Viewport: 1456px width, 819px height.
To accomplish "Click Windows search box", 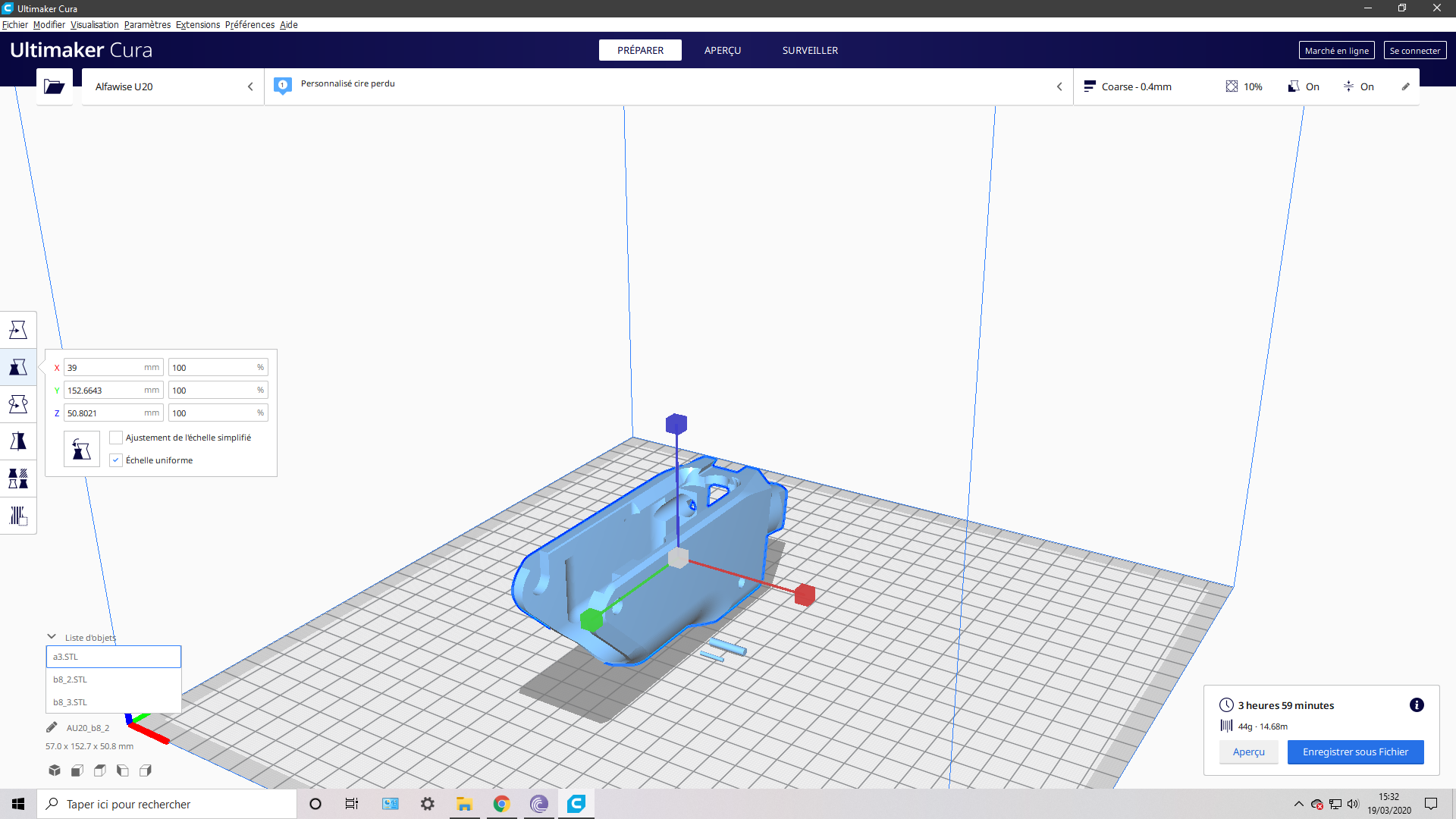I will [x=167, y=804].
